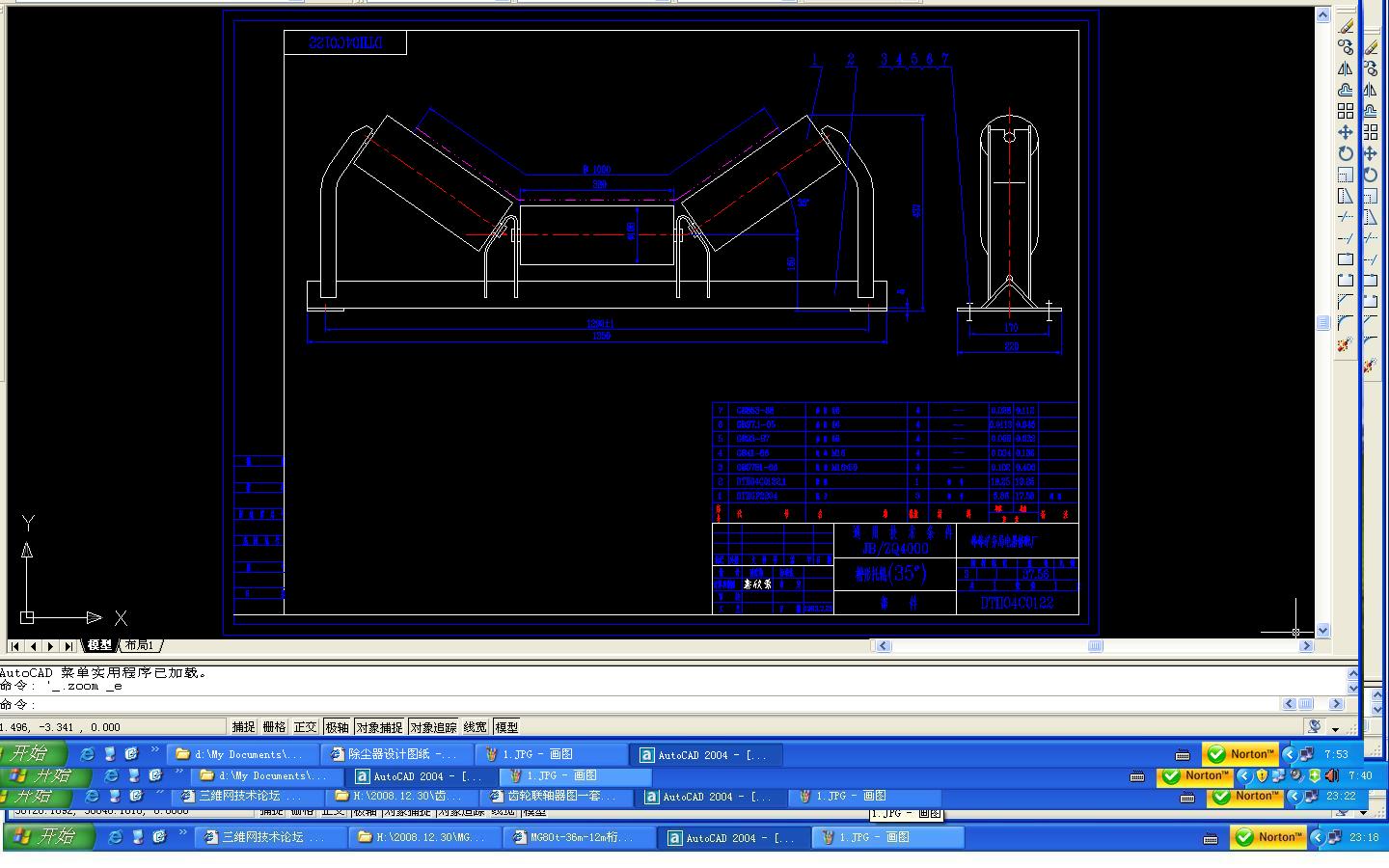Click volume icon on the 7:40 taskbar
Image resolution: width=1389 pixels, height=868 pixels.
pos(1331,775)
